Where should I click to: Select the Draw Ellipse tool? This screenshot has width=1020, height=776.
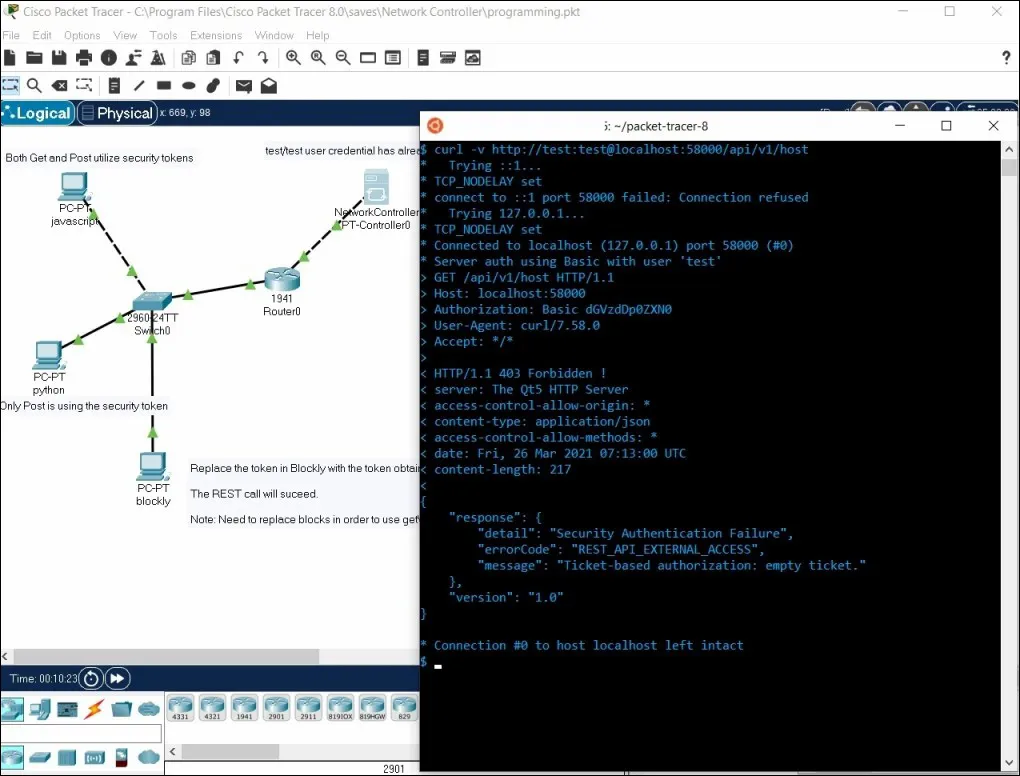pyautogui.click(x=190, y=85)
